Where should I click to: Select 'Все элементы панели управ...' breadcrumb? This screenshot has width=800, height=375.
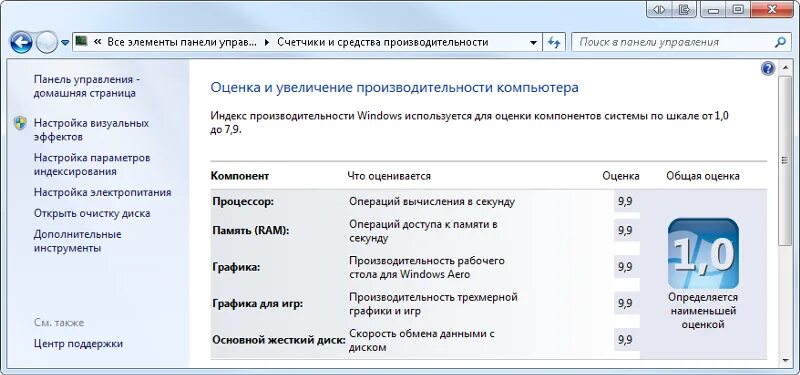coord(182,42)
